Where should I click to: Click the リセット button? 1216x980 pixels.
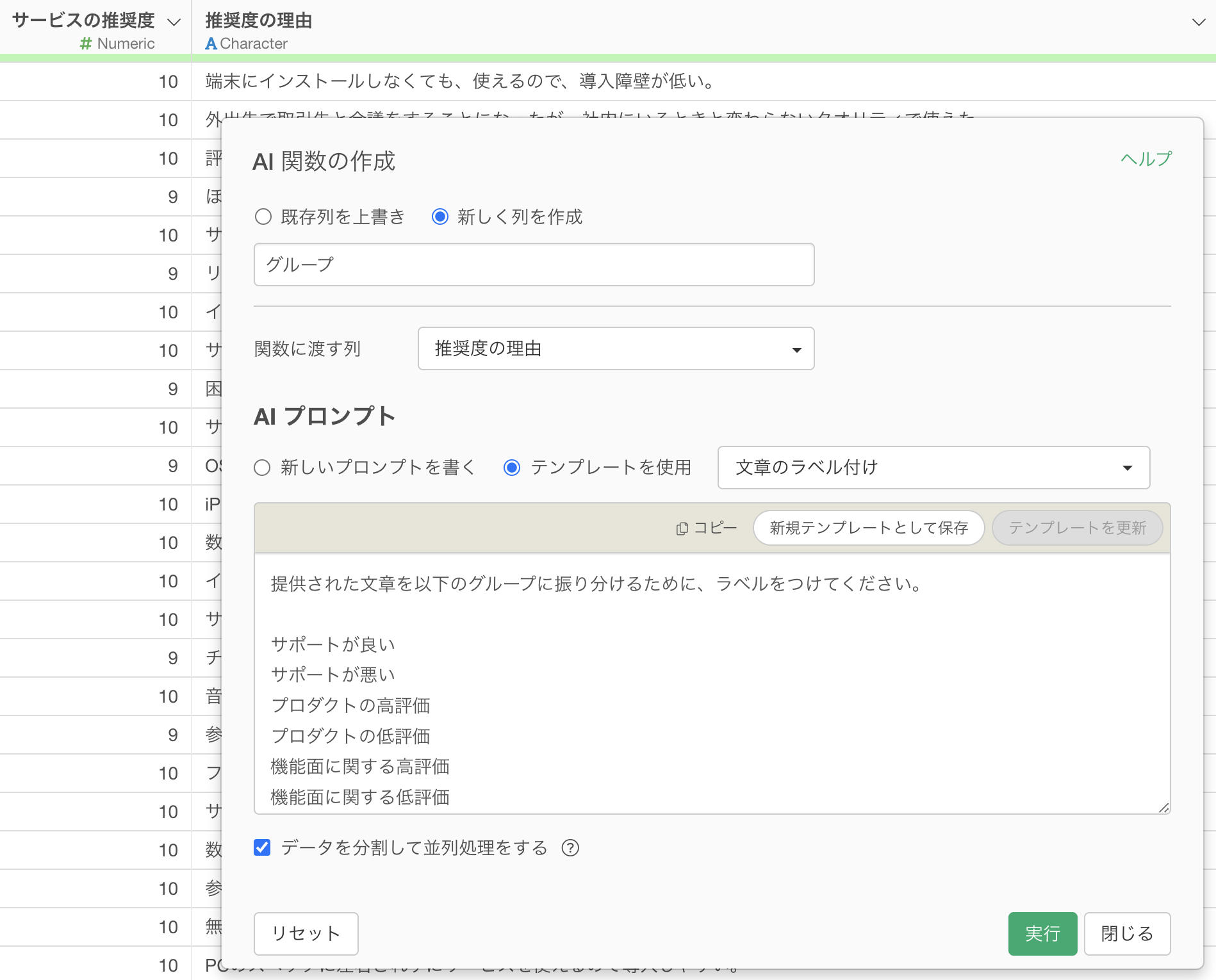click(306, 934)
